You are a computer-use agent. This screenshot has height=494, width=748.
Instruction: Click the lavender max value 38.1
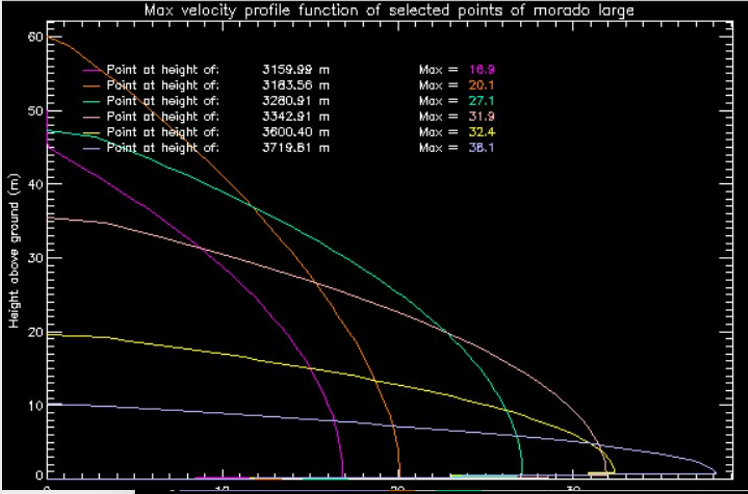coord(482,148)
